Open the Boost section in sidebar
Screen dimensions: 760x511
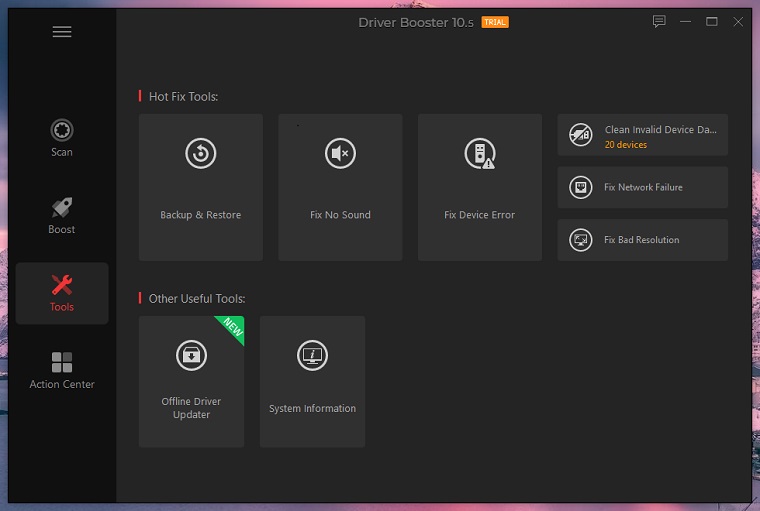(x=62, y=215)
